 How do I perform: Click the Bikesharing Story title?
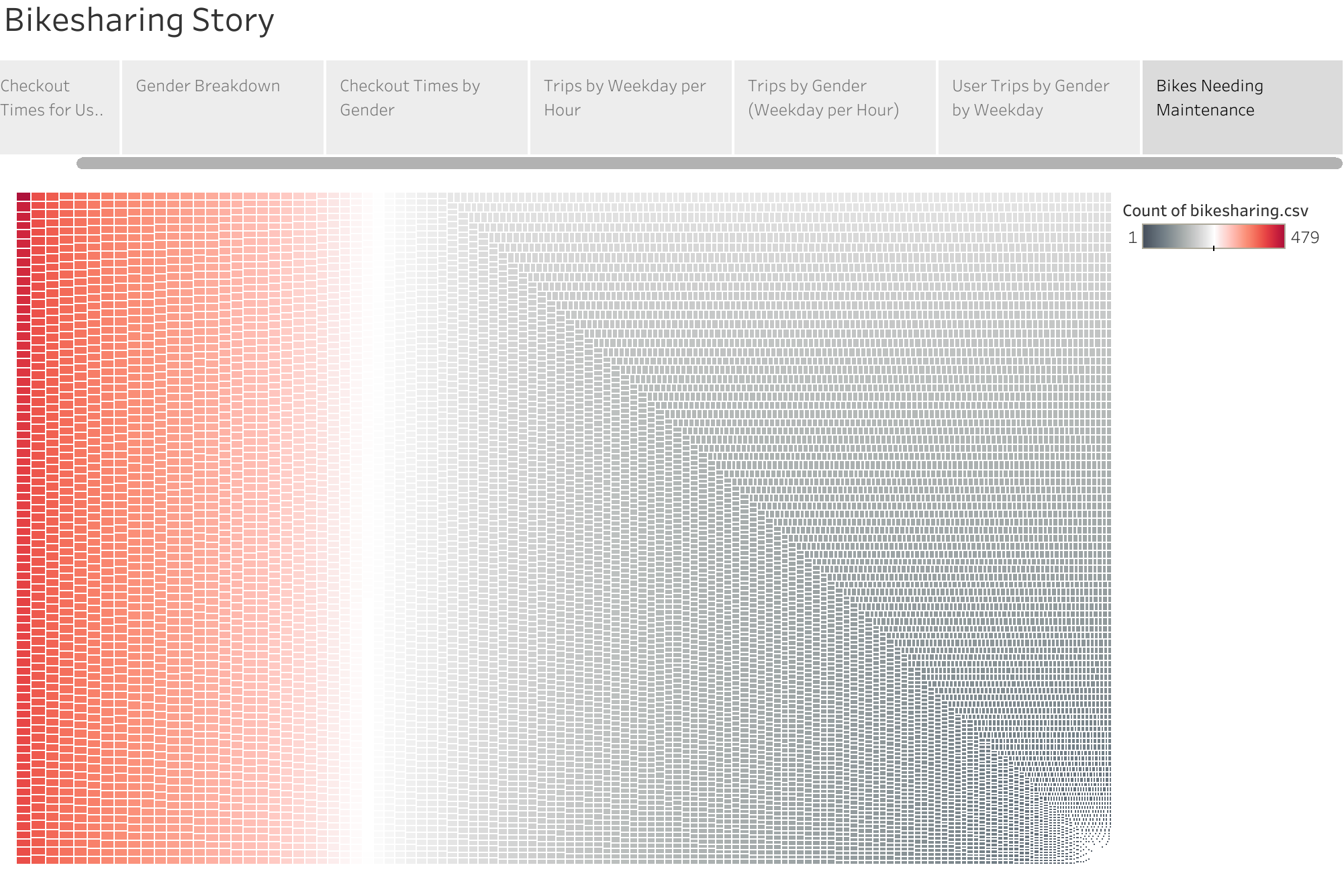(140, 20)
